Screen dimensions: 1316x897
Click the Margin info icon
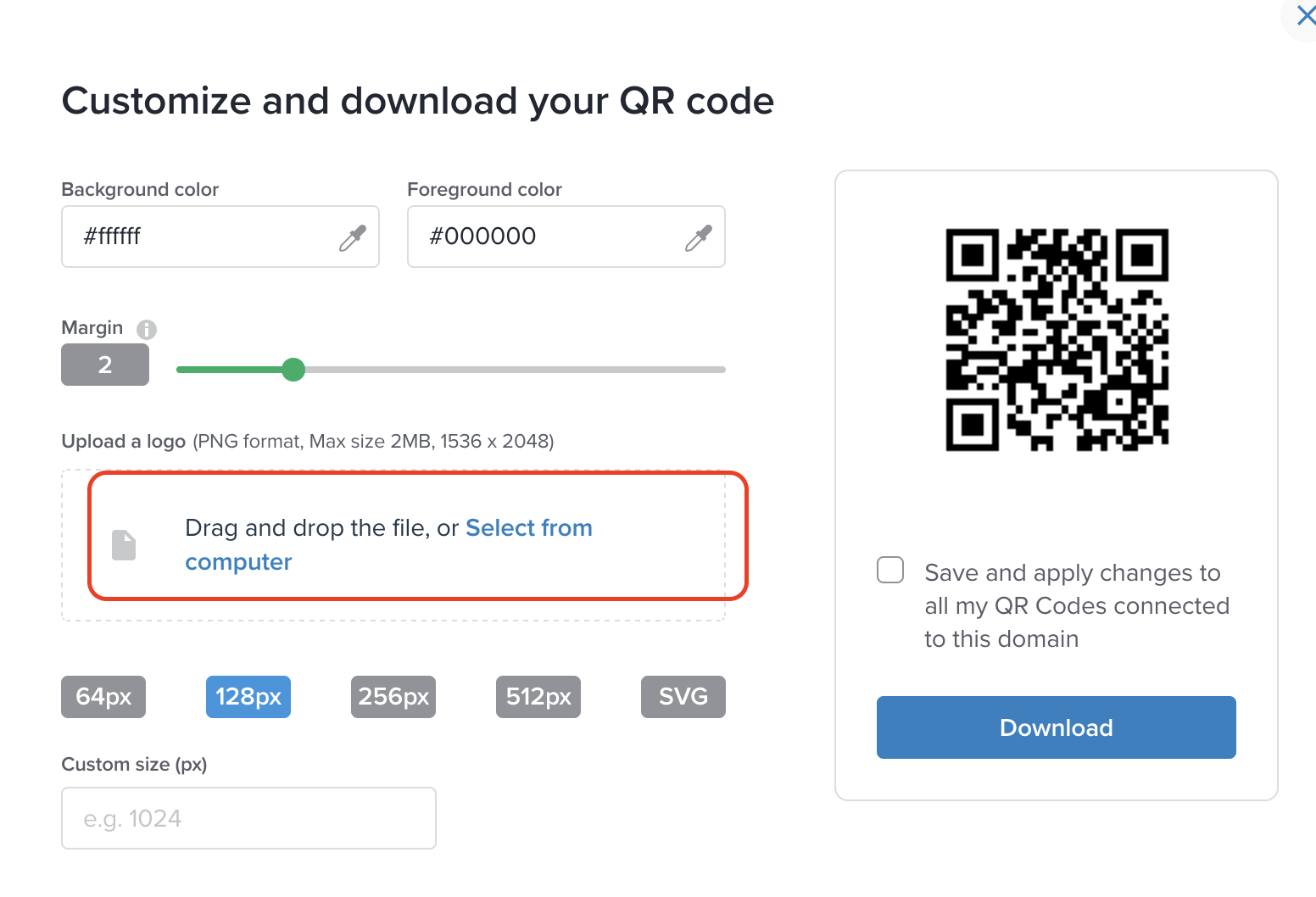(x=148, y=330)
